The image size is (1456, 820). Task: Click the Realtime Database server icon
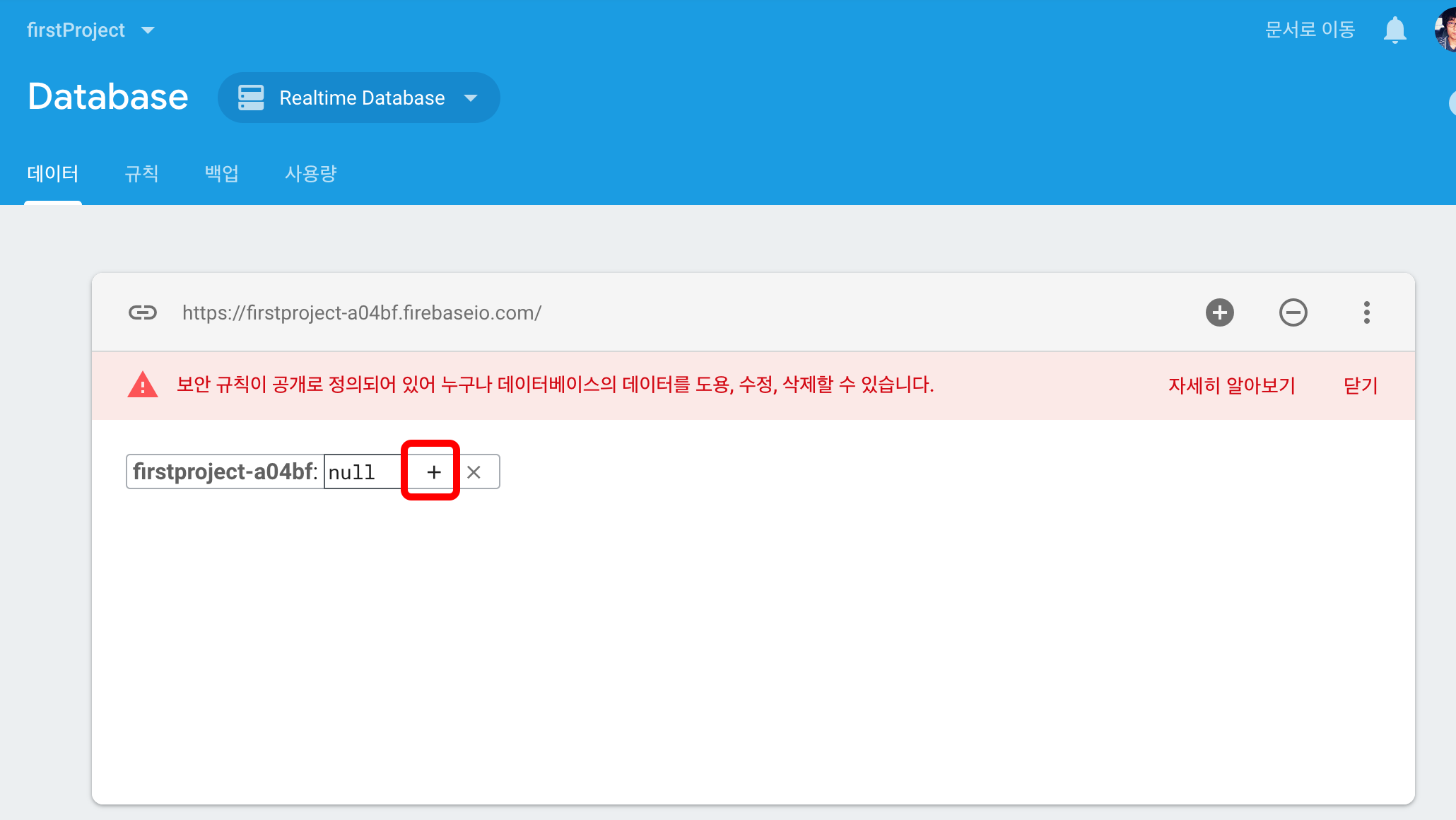pyautogui.click(x=251, y=98)
